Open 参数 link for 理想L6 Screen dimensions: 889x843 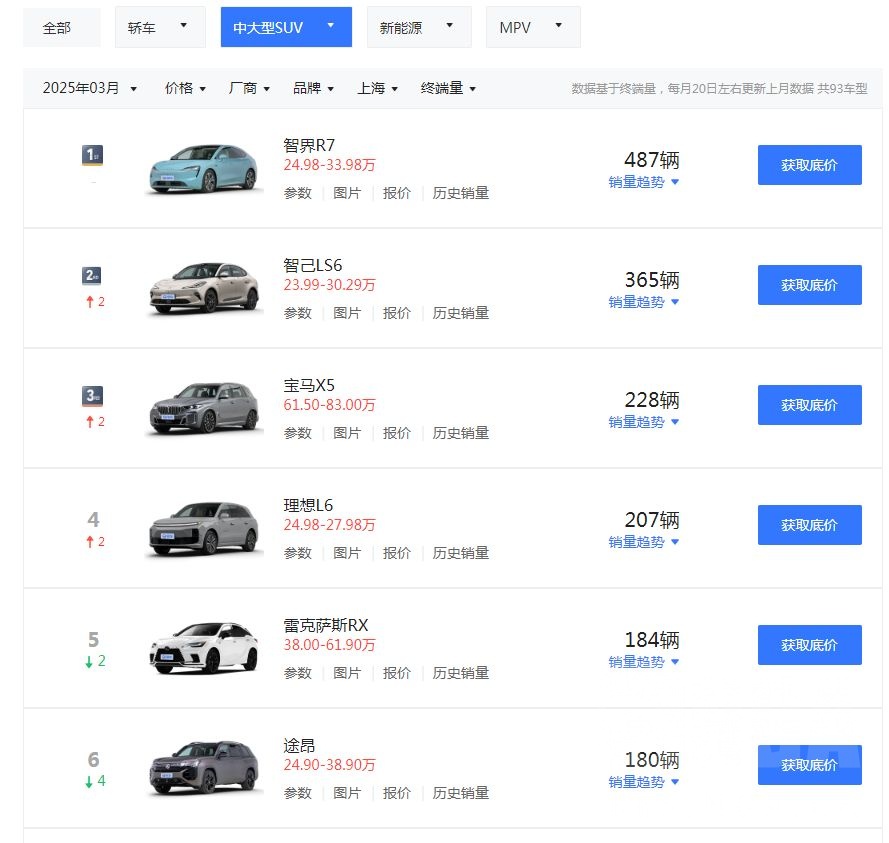297,553
